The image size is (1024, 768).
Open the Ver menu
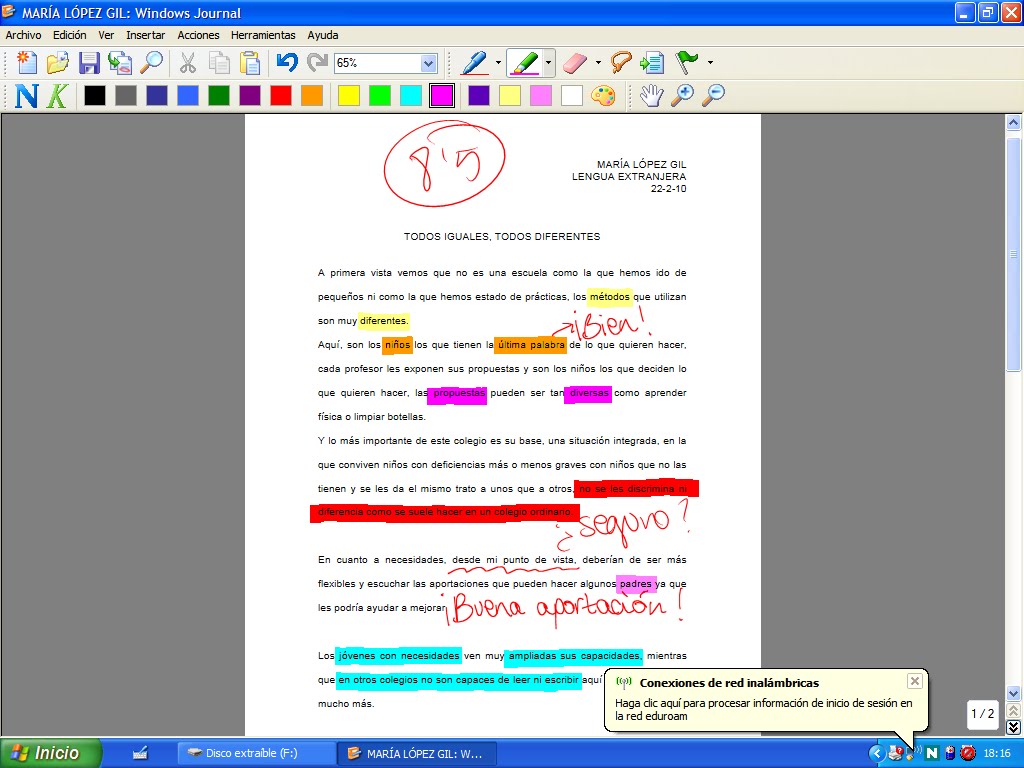point(106,35)
